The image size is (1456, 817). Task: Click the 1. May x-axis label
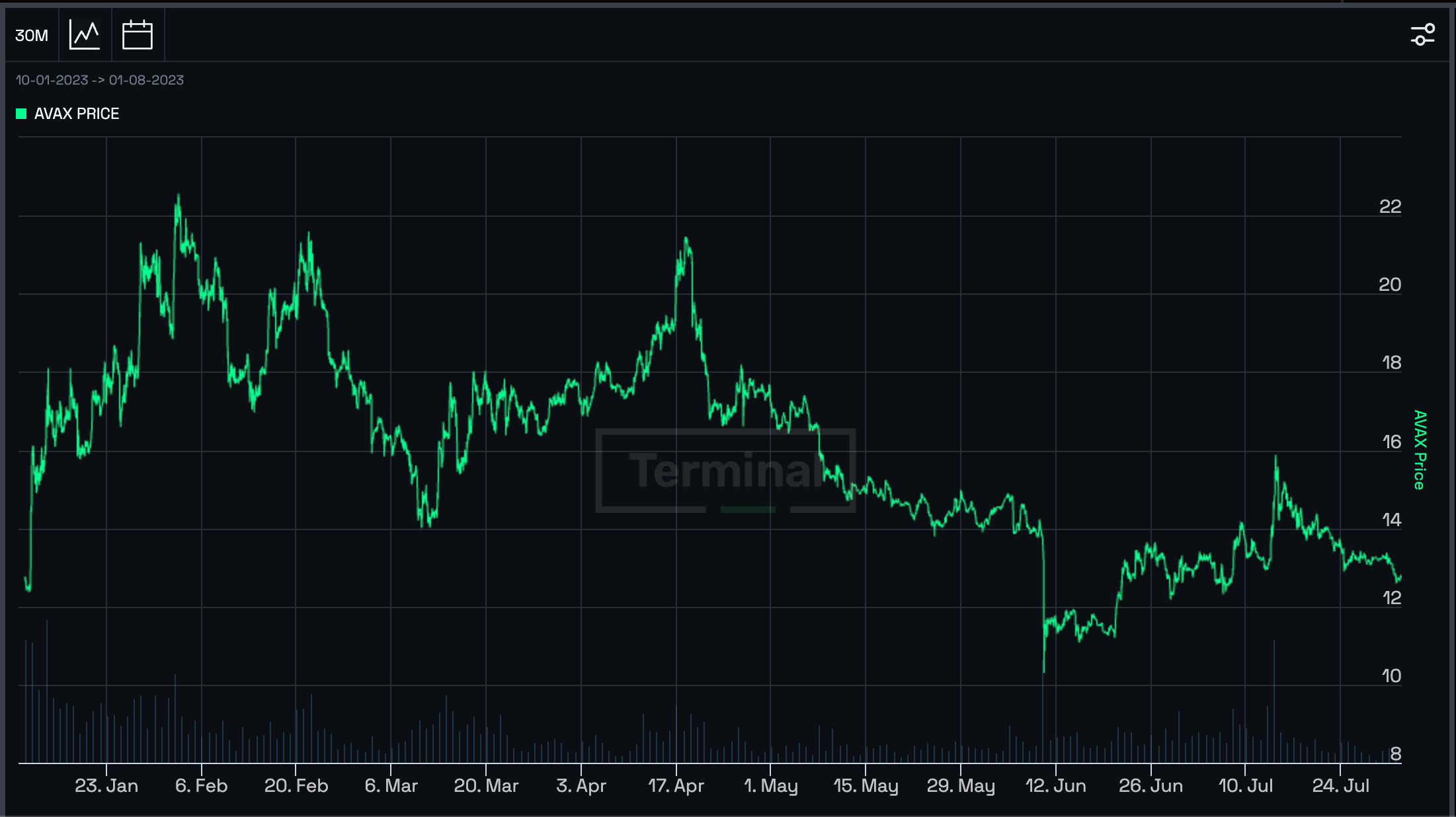(770, 786)
